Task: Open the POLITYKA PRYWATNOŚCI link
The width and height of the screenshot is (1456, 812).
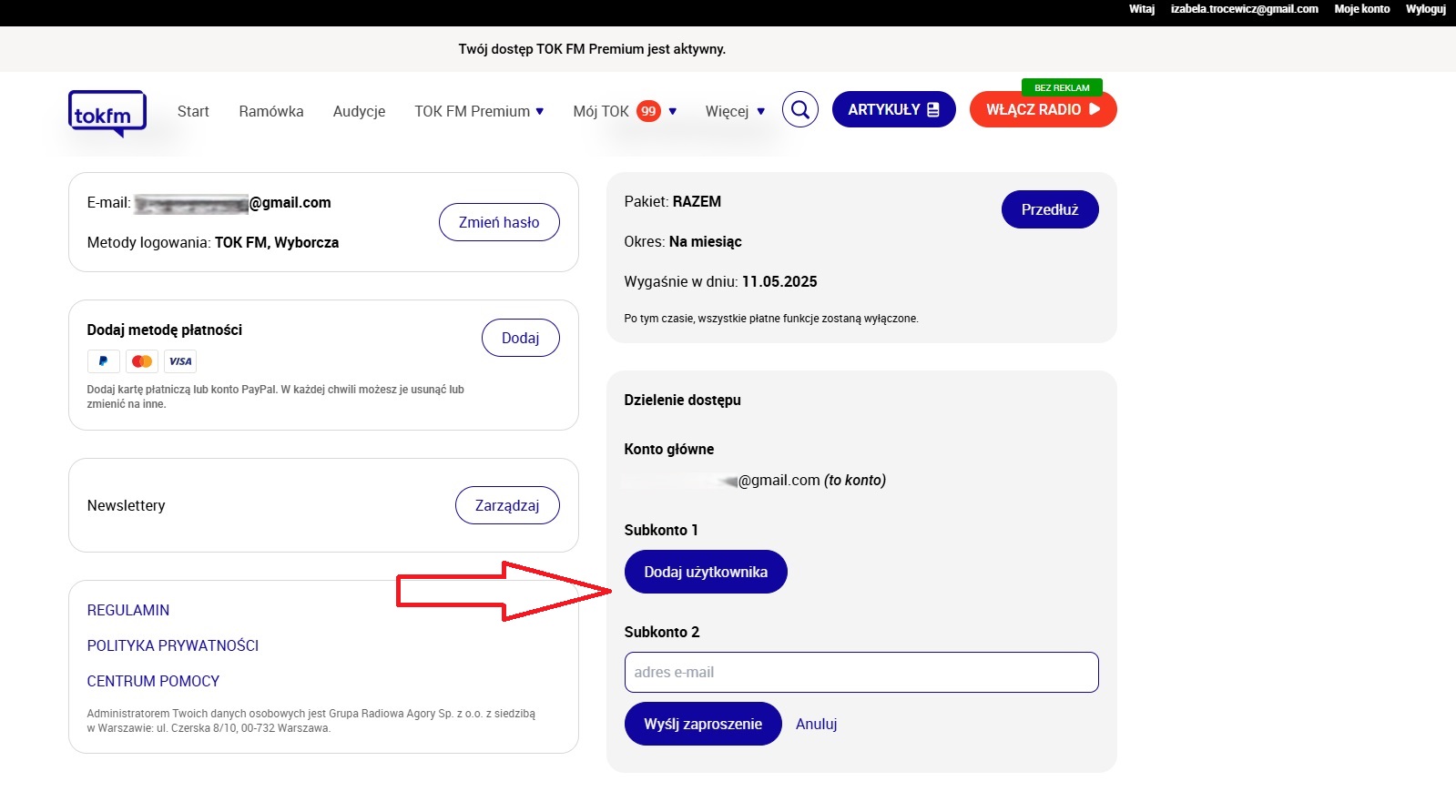Action: point(173,645)
